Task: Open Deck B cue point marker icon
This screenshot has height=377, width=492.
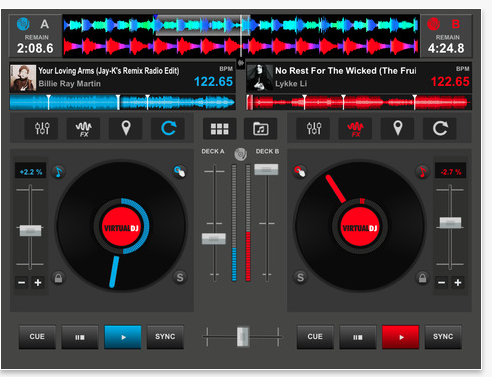Action: click(398, 128)
